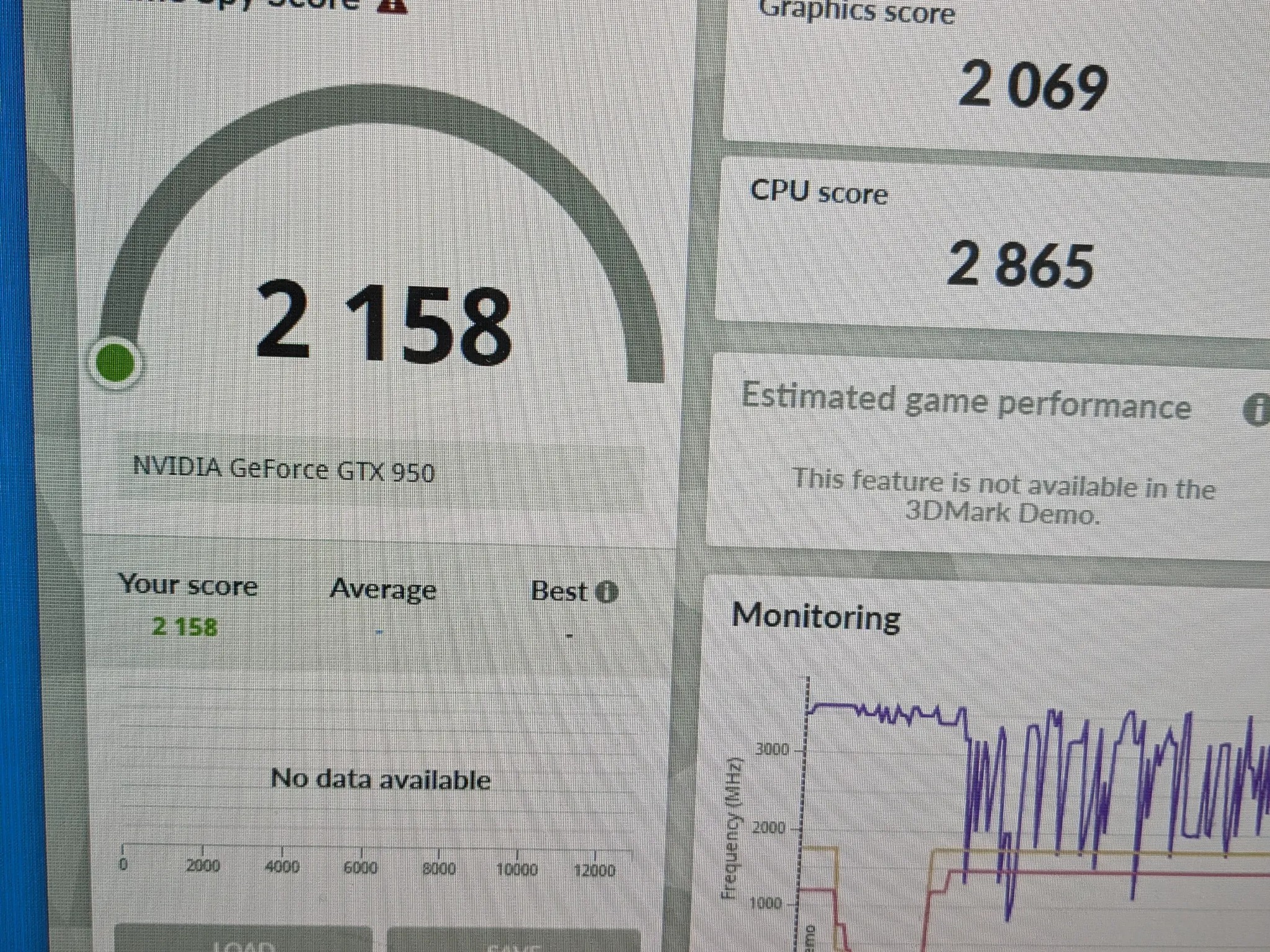Open Estimated game performance info icon
This screenshot has height=952, width=1270.
(x=1258, y=411)
